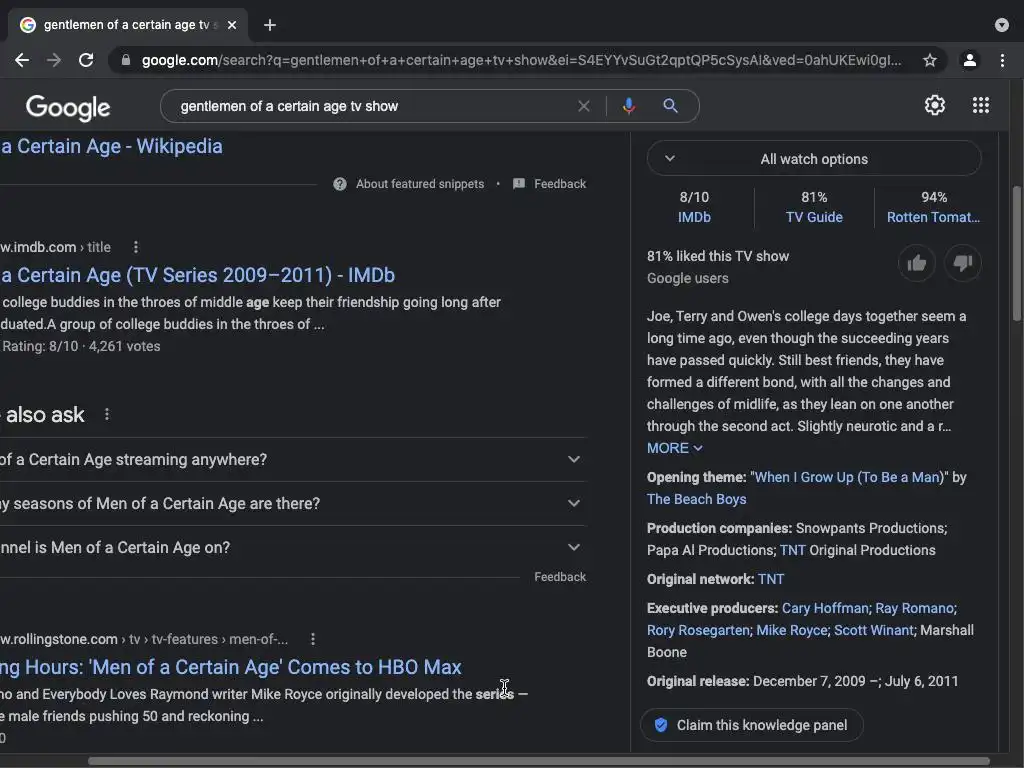Screen dimensions: 1024x768
Task: Click the About featured snippets question icon
Action: (340, 184)
